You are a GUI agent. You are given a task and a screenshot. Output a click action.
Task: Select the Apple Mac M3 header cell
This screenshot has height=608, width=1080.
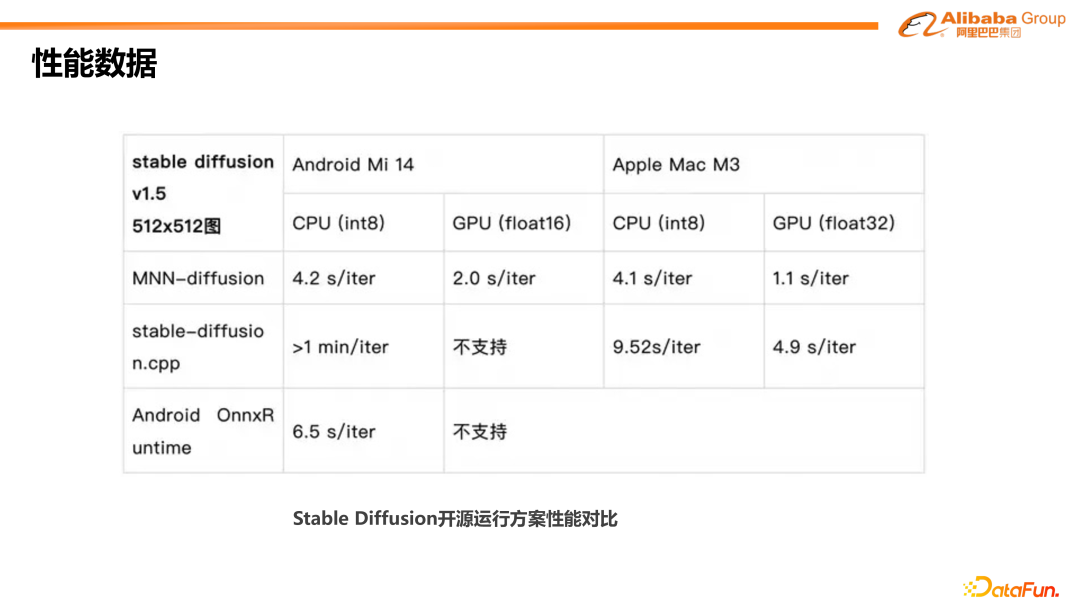pyautogui.click(x=676, y=165)
